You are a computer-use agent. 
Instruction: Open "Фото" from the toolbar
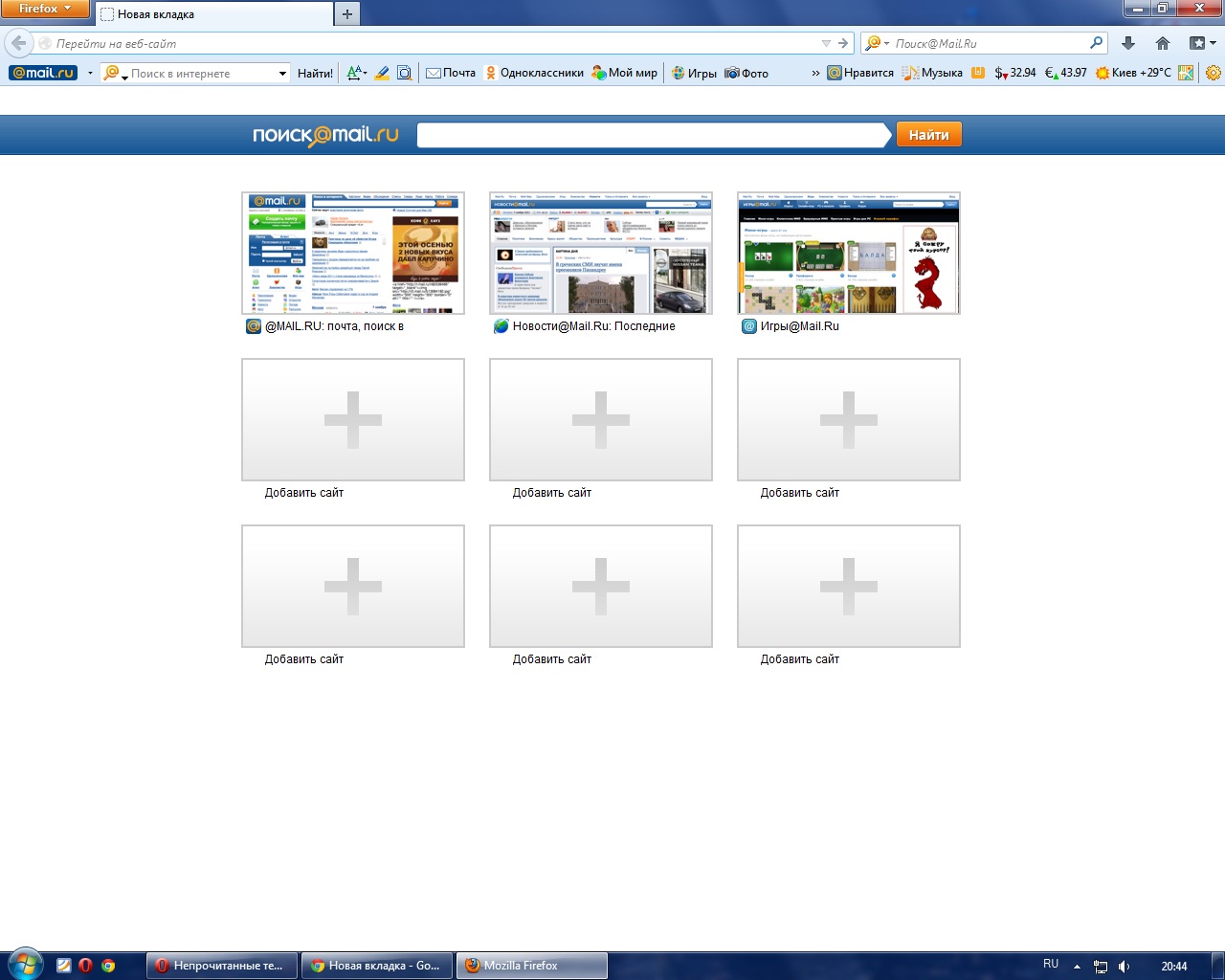pyautogui.click(x=746, y=73)
